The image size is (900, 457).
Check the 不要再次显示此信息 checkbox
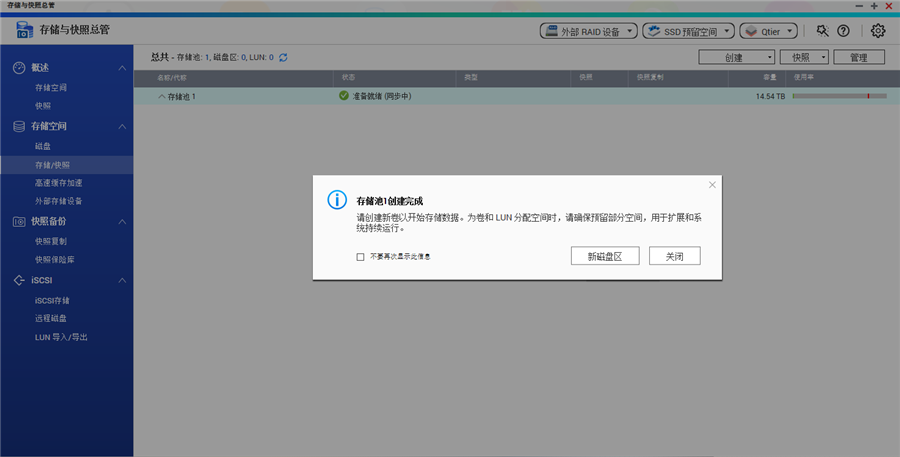coord(360,257)
